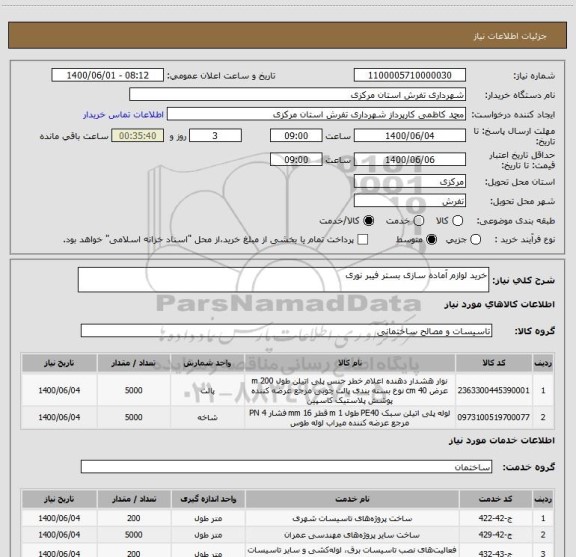Click the شماره نیاز field 1100005710000030
The image size is (576, 557).
(410, 75)
